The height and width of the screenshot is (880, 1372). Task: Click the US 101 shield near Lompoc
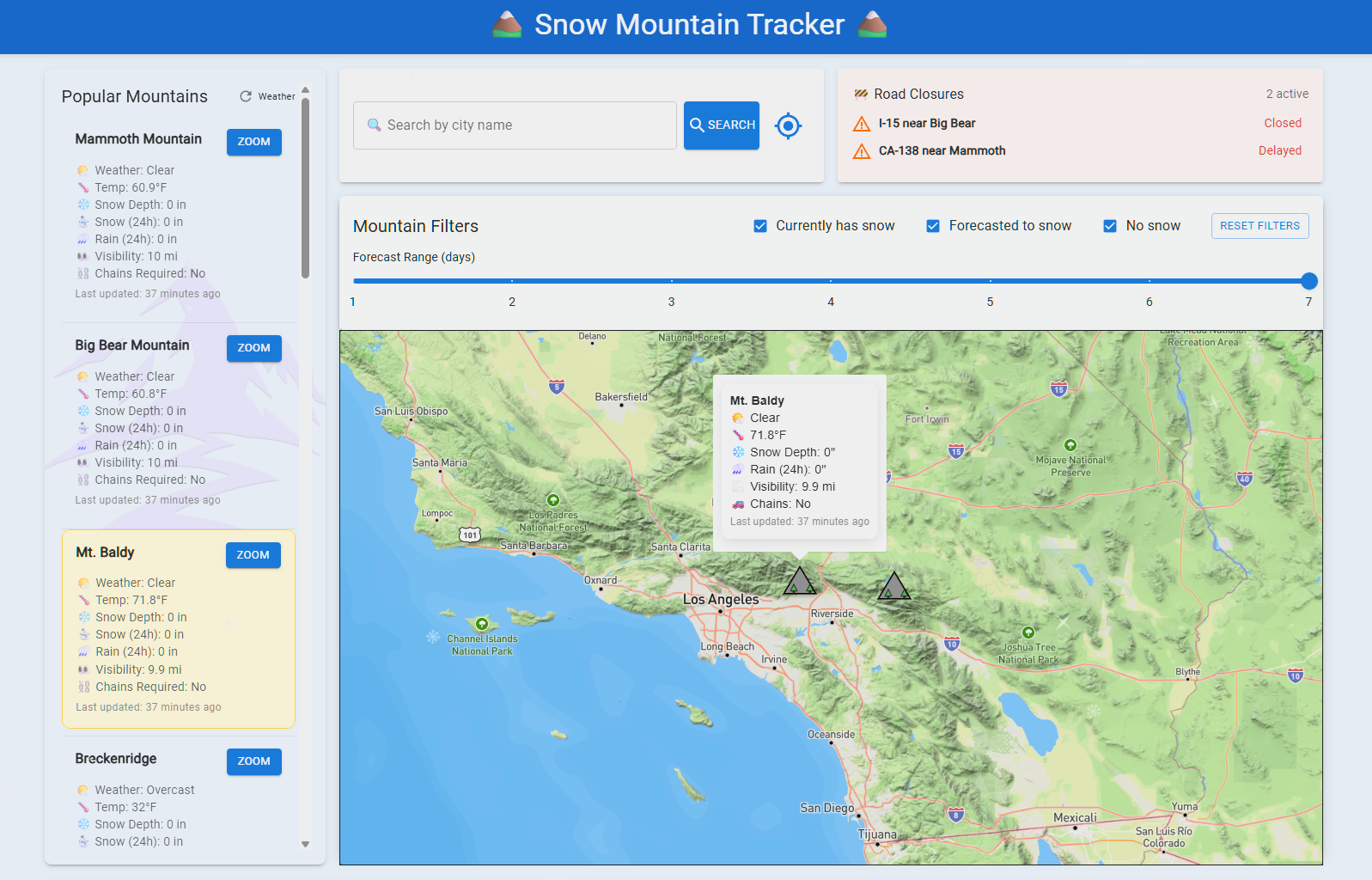tap(470, 535)
